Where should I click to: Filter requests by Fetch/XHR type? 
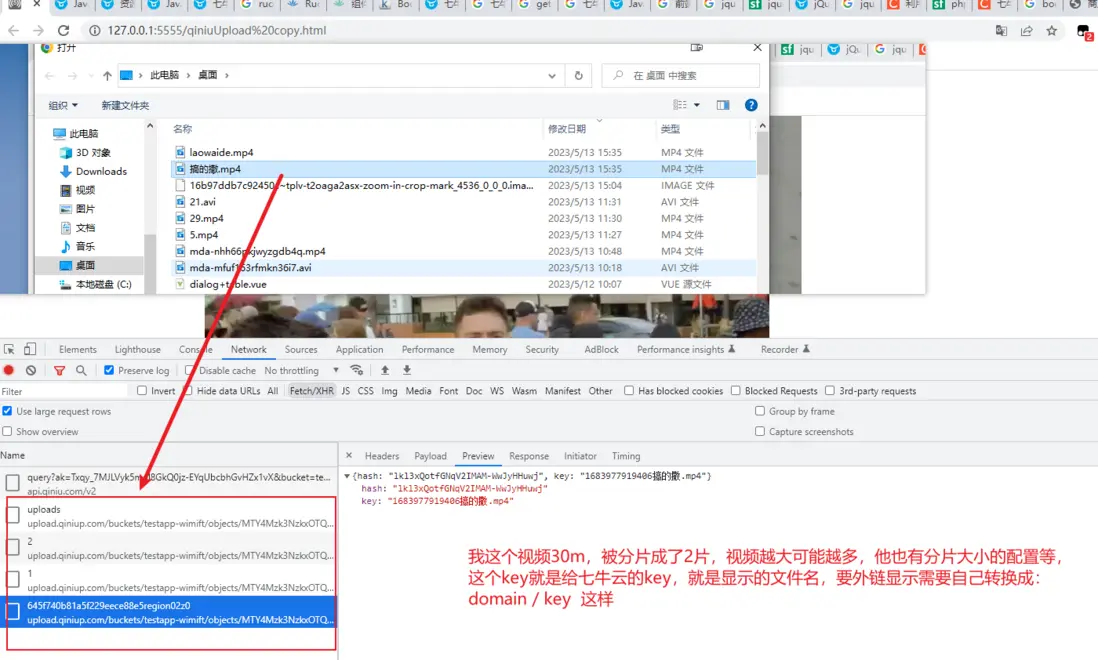point(312,391)
